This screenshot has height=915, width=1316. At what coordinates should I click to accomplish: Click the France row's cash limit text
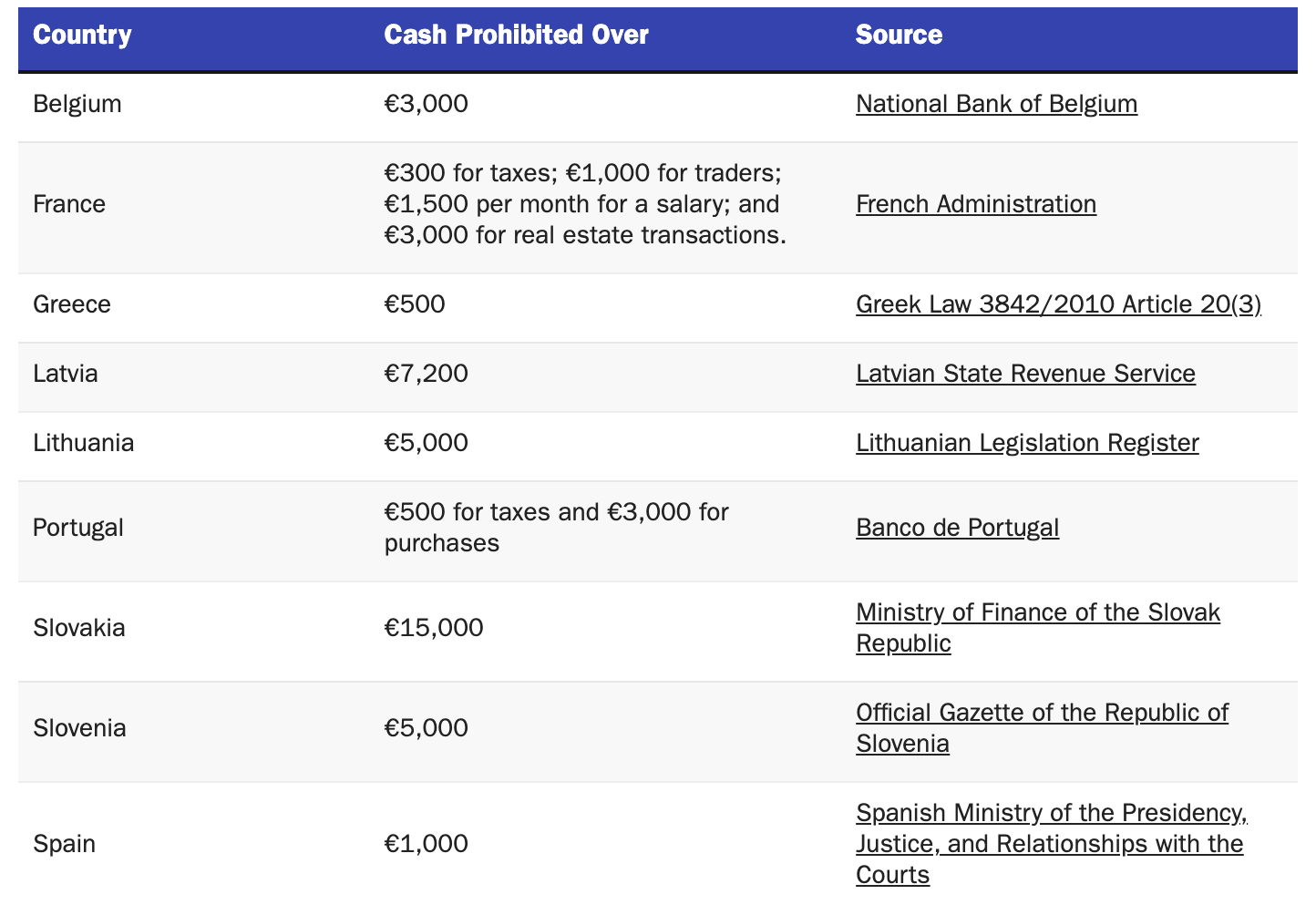click(584, 204)
